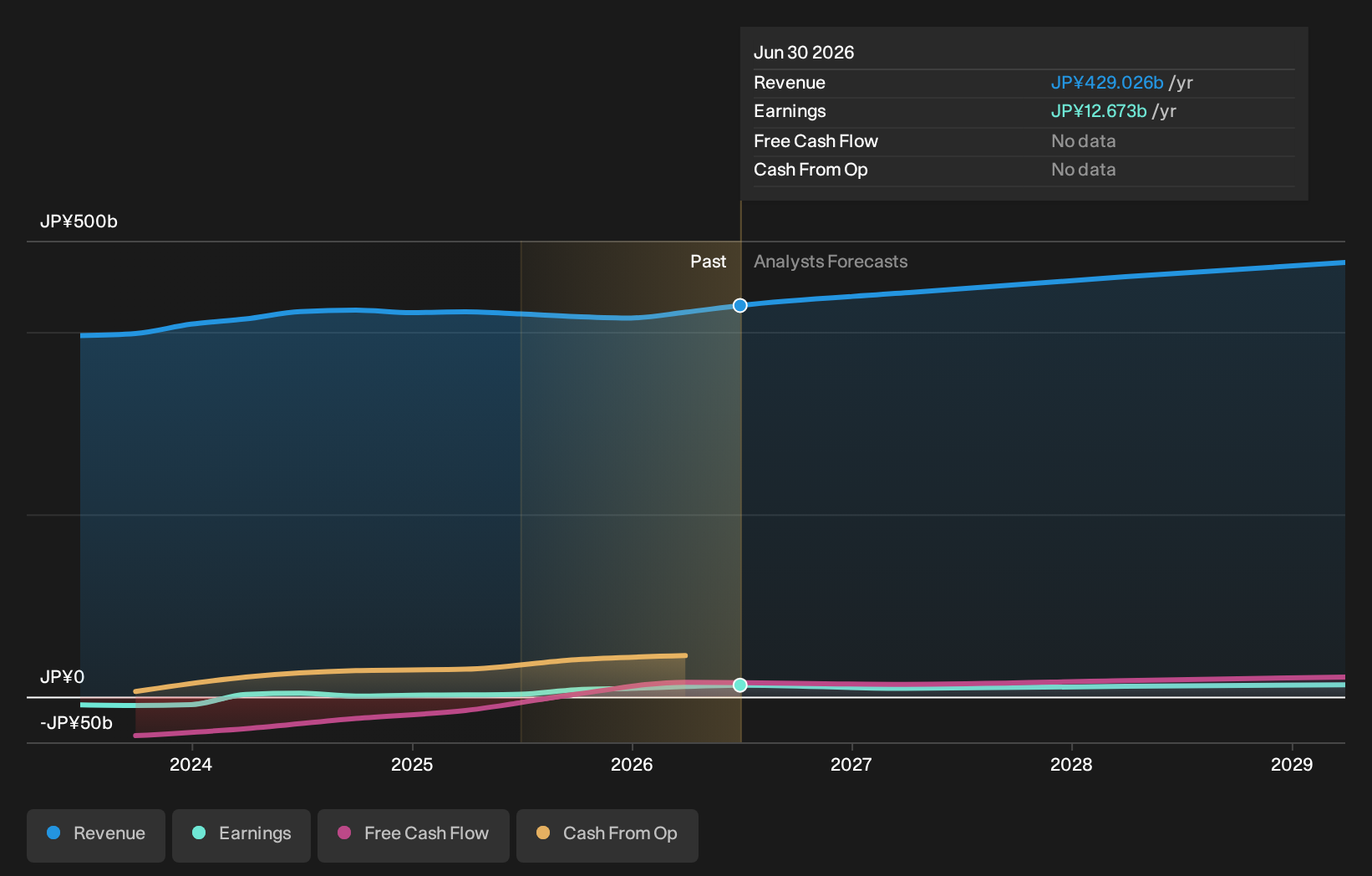Click the JP¥500b y-axis label
The image size is (1372, 876).
point(79,222)
